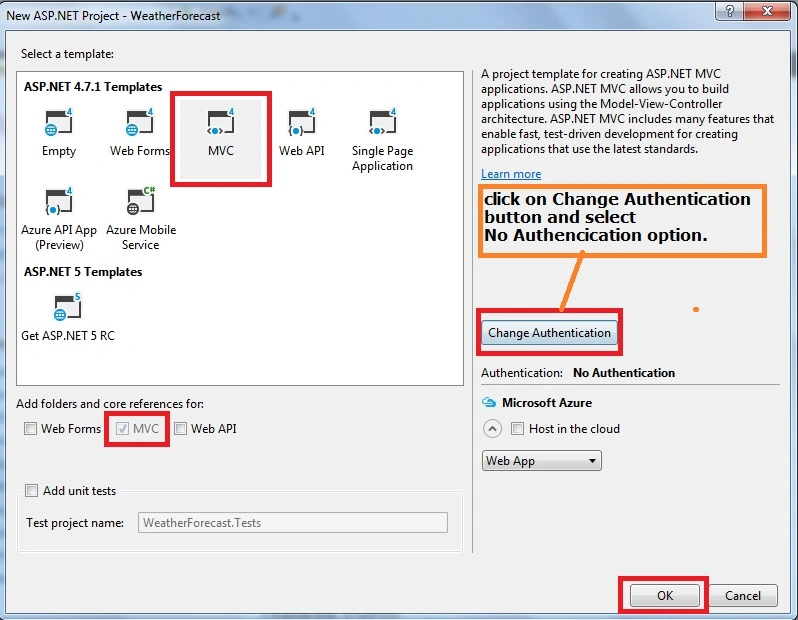Screen dimensions: 798x620
Task: Choose Azure API App (Preview) template icon
Action: point(59,201)
